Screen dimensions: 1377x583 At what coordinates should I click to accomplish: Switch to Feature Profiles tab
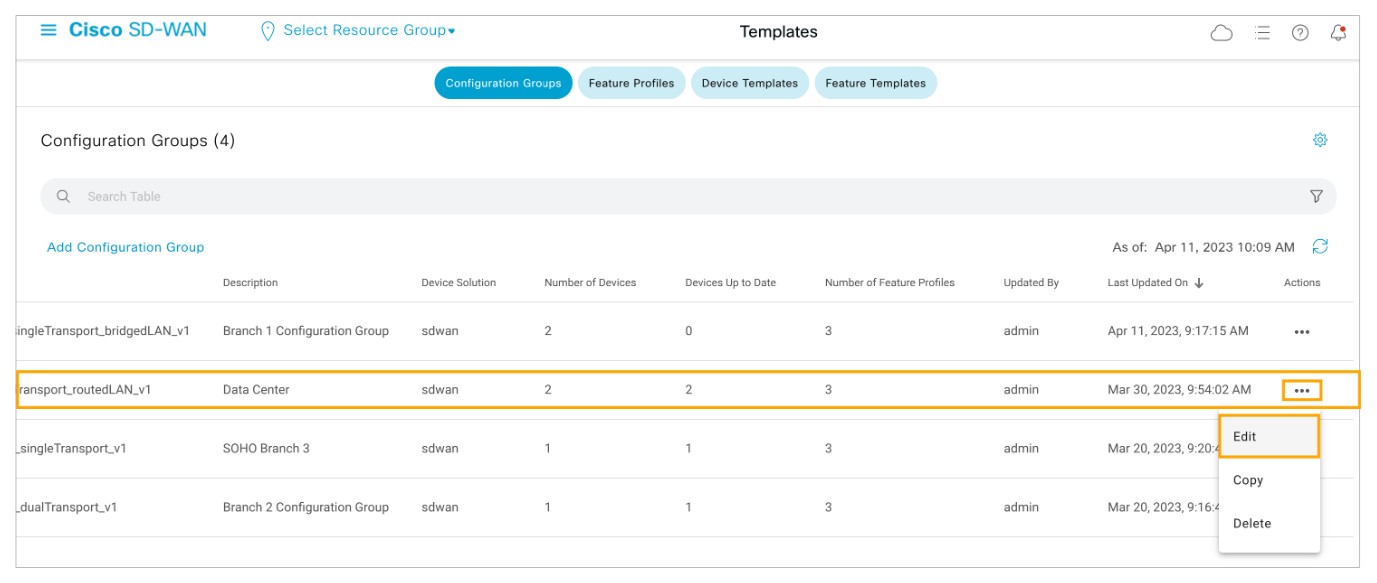click(x=631, y=83)
